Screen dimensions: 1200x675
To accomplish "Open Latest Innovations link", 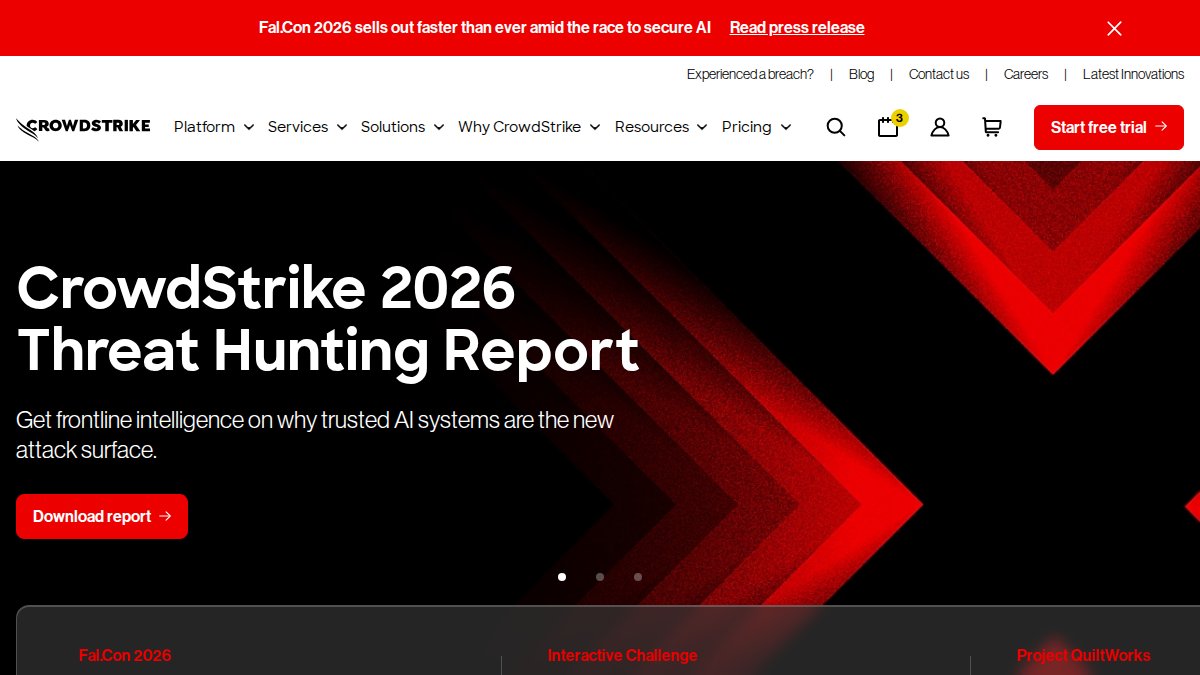I will (1133, 74).
